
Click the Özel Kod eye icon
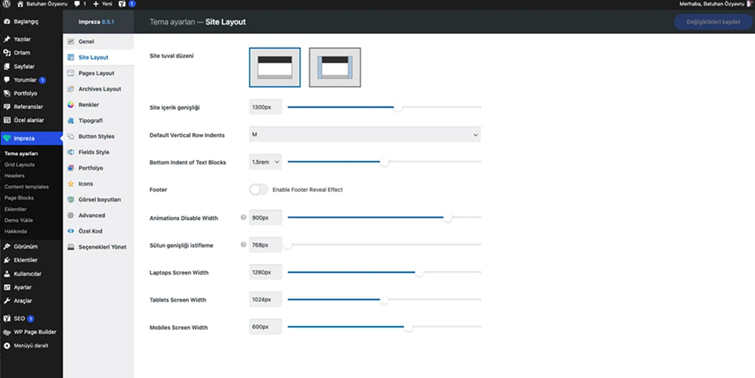tap(71, 231)
